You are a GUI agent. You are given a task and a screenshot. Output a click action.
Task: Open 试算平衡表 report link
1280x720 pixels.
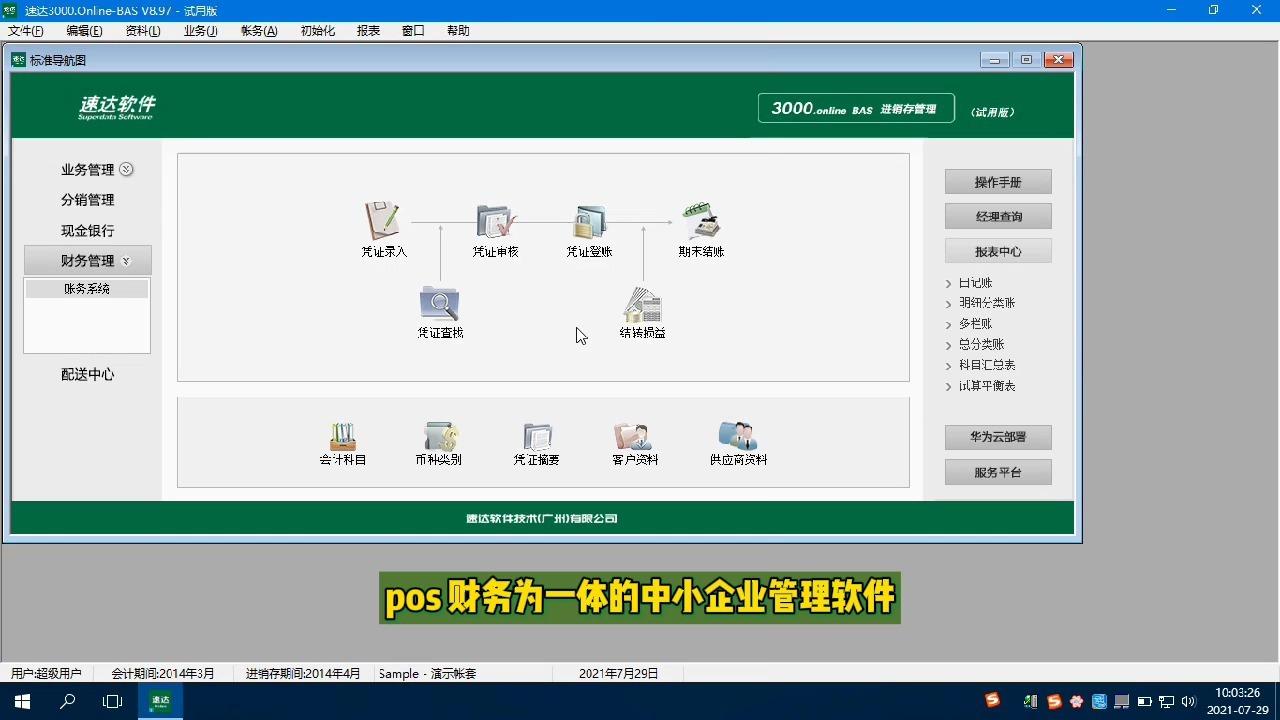point(986,386)
